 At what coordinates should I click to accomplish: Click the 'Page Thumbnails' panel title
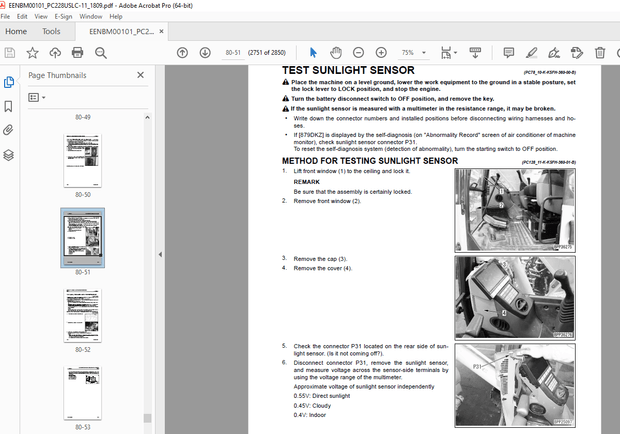pos(57,75)
